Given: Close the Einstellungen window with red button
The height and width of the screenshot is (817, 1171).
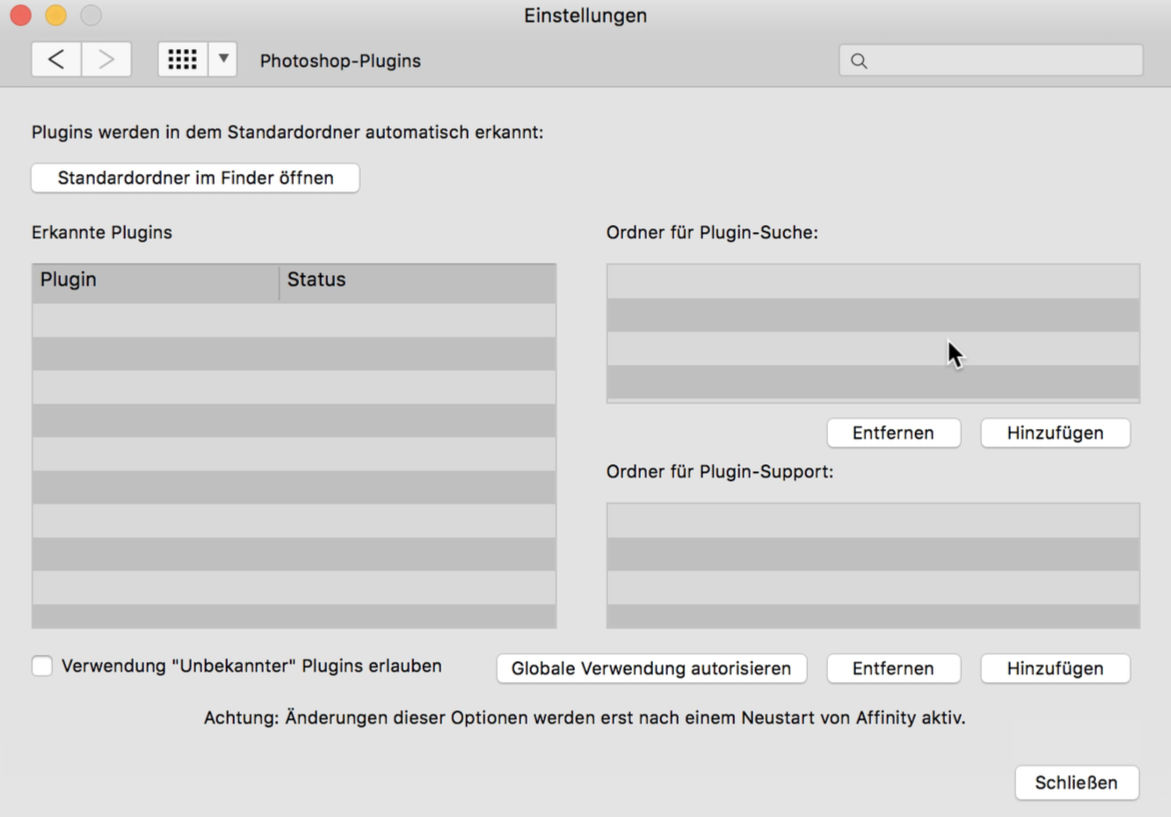Looking at the screenshot, I should tap(20, 15).
